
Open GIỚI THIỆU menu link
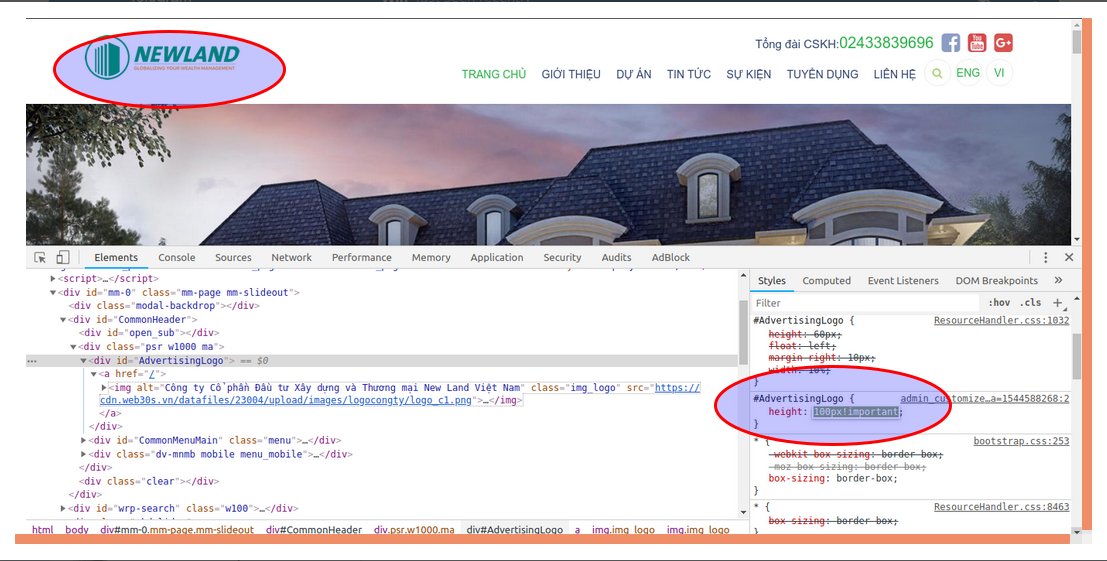tap(571, 74)
